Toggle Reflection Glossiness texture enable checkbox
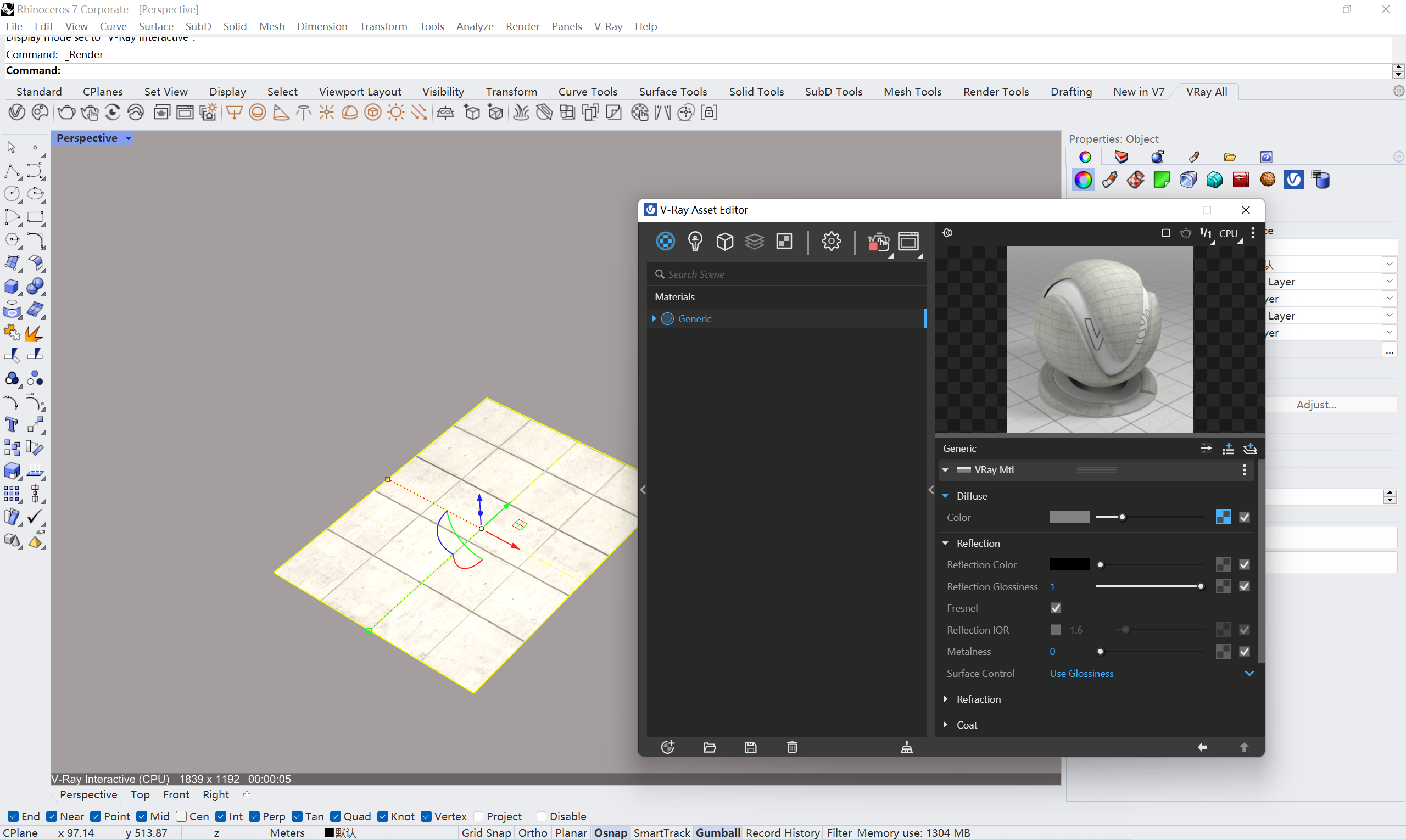The height and width of the screenshot is (840, 1406). pyautogui.click(x=1244, y=586)
